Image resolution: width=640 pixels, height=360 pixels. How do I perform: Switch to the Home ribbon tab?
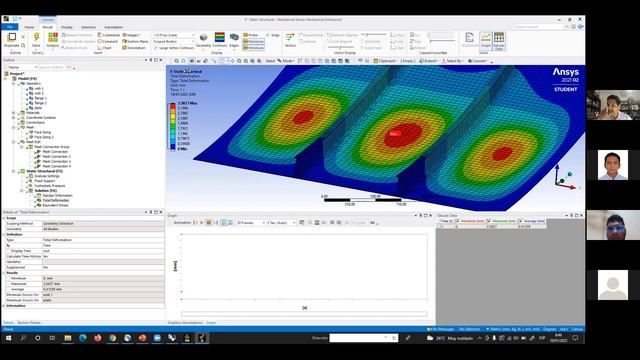[29, 27]
